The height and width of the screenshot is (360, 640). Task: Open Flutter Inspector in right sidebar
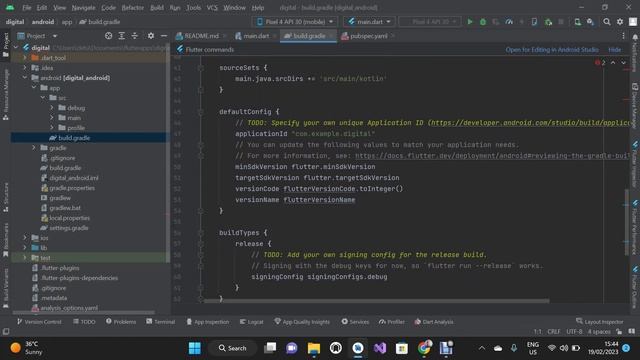click(635, 163)
